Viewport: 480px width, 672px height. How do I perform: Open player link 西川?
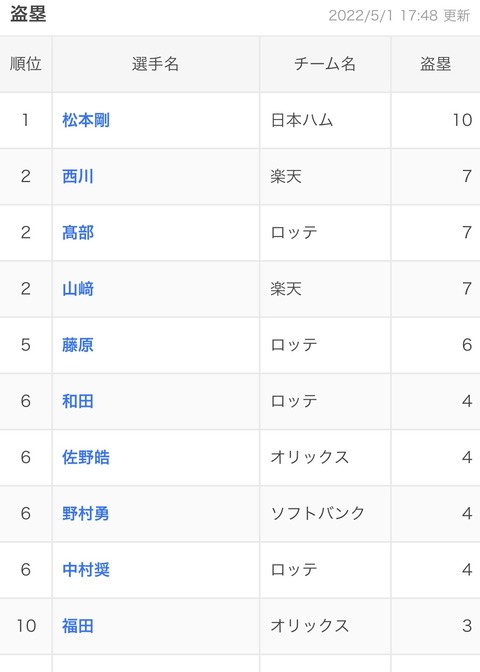click(78, 176)
